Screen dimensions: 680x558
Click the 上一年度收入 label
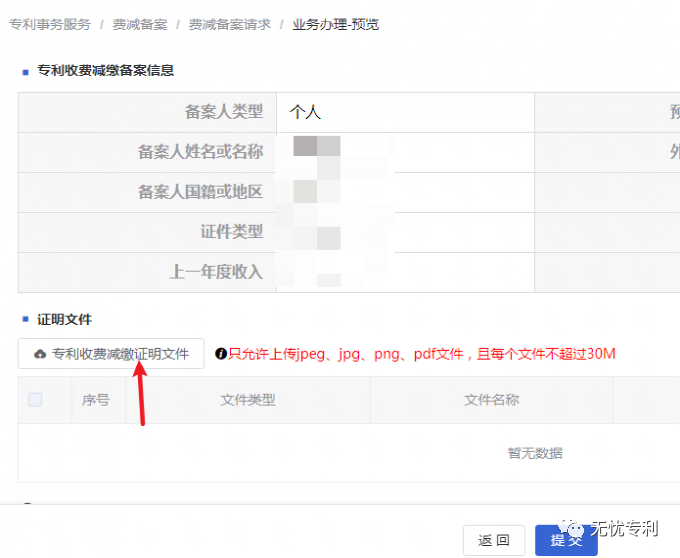pos(216,272)
